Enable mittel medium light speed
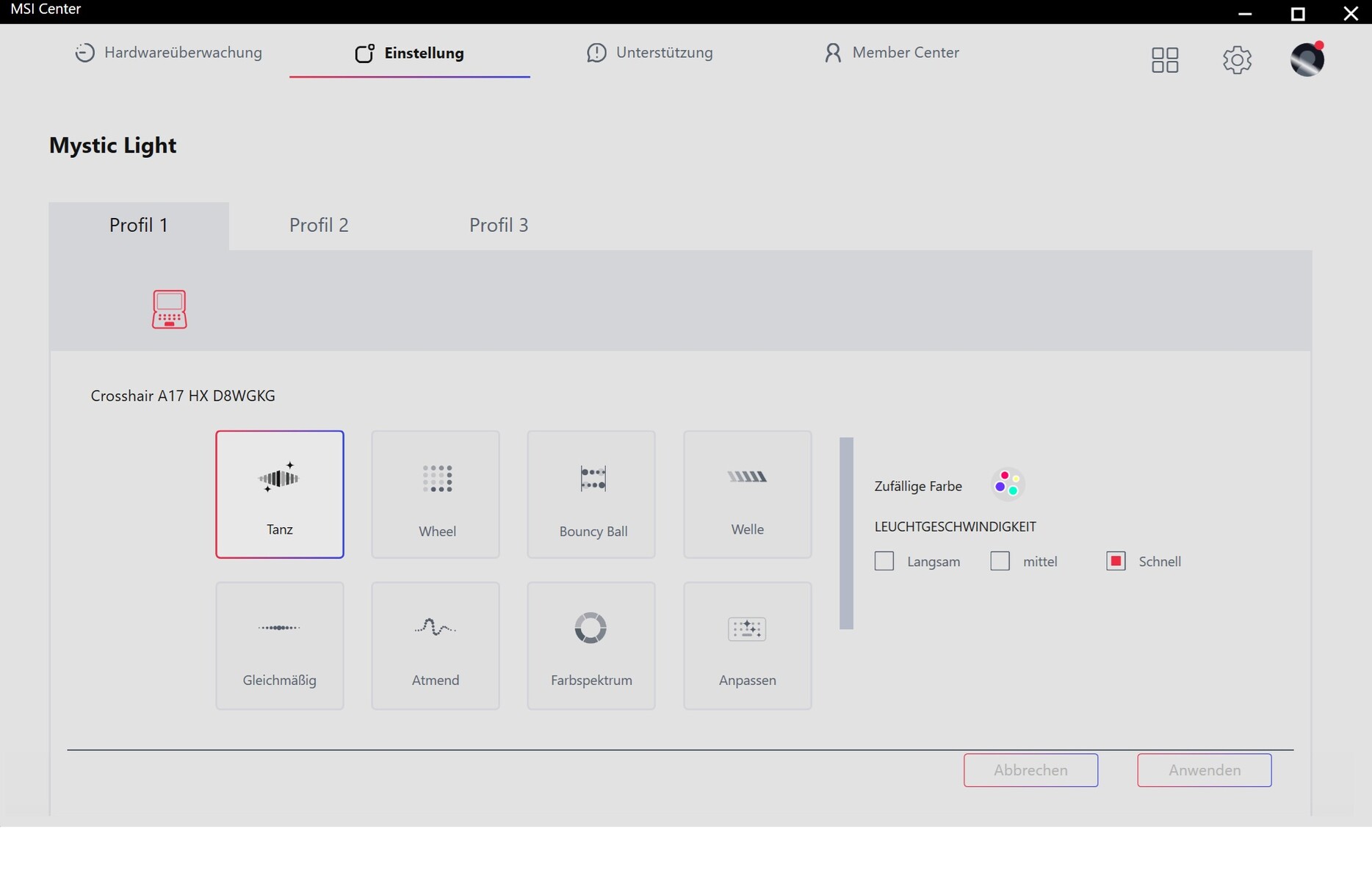The image size is (1372, 881). click(x=1000, y=561)
